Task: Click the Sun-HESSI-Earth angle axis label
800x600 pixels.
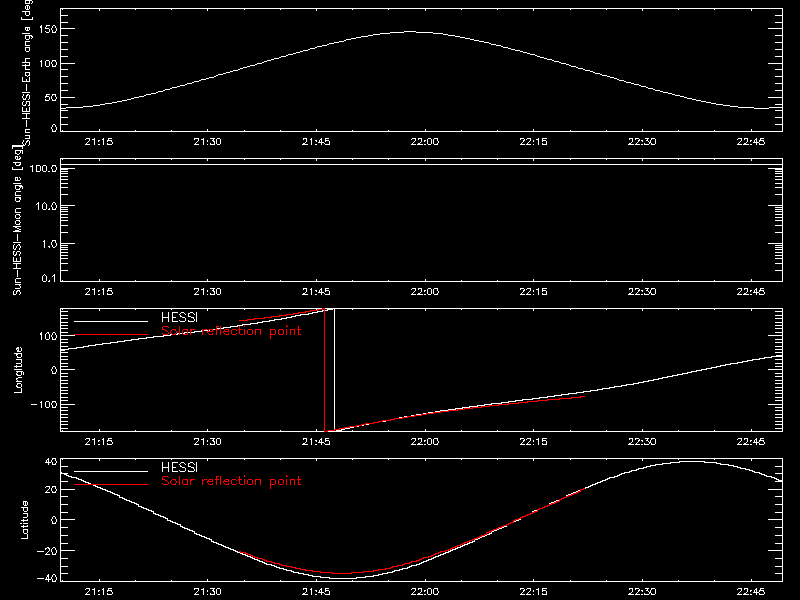Action: [27, 73]
